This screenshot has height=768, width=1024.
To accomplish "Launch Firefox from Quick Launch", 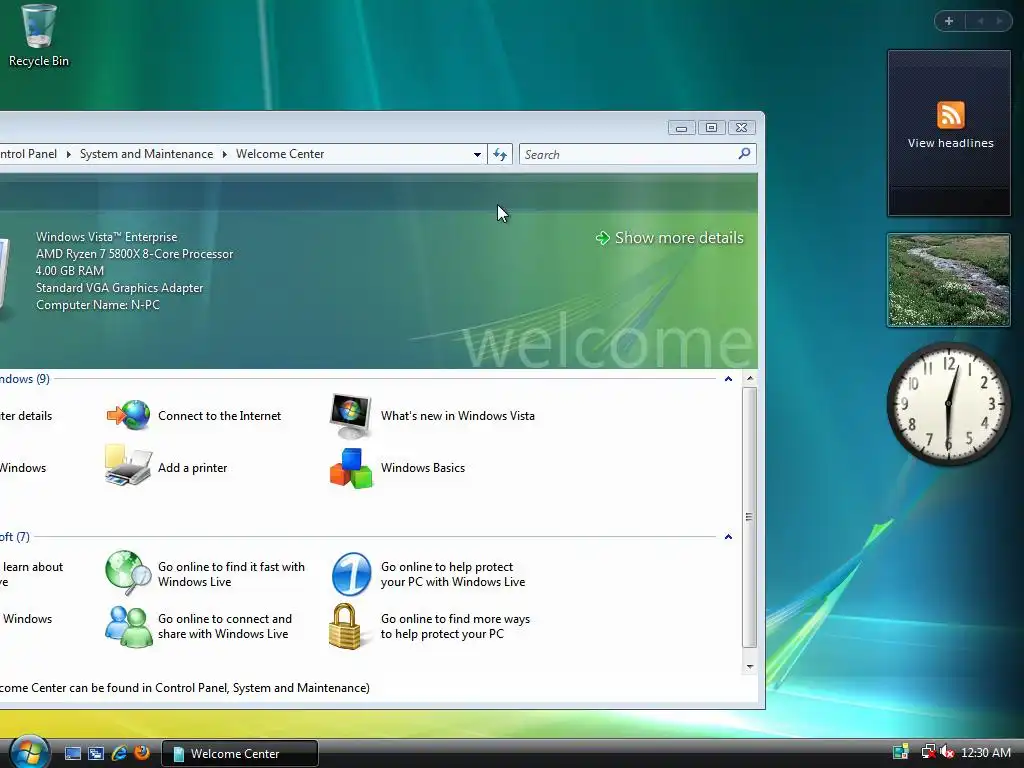I will point(142,753).
